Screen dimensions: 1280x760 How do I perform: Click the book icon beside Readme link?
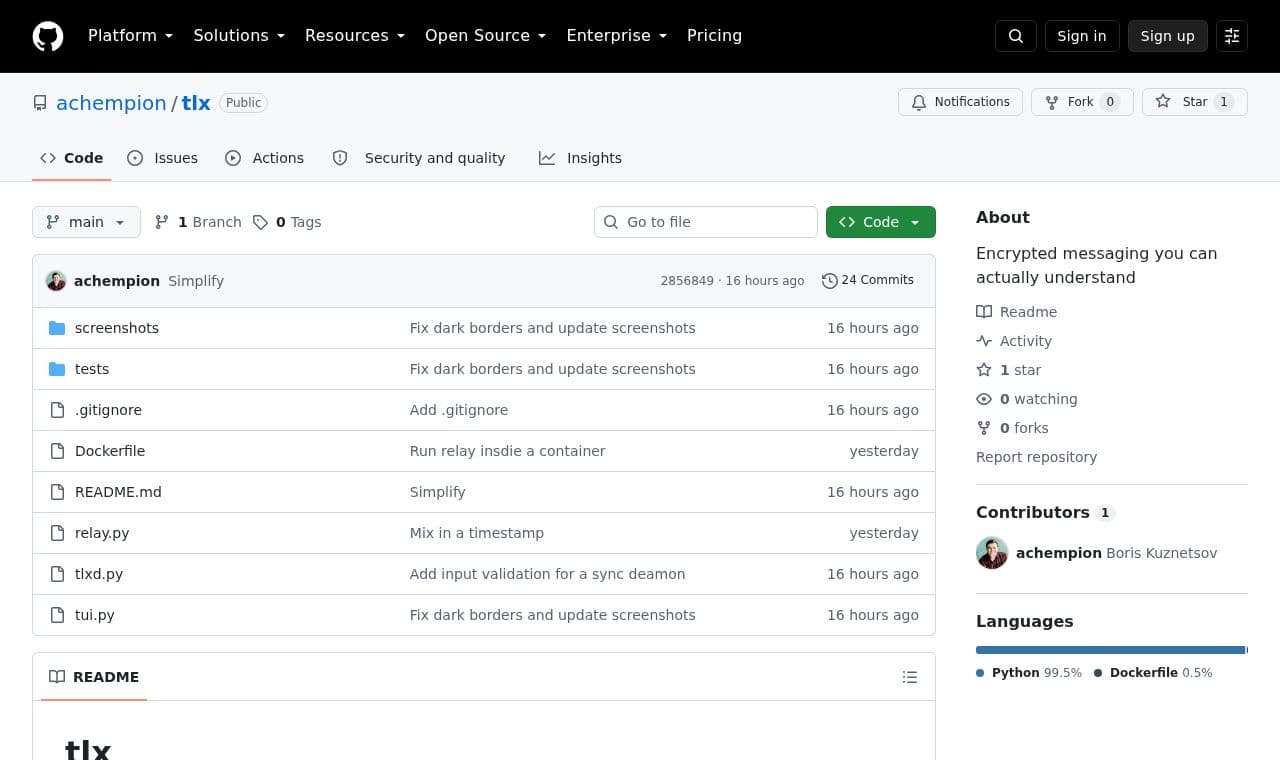coord(984,312)
